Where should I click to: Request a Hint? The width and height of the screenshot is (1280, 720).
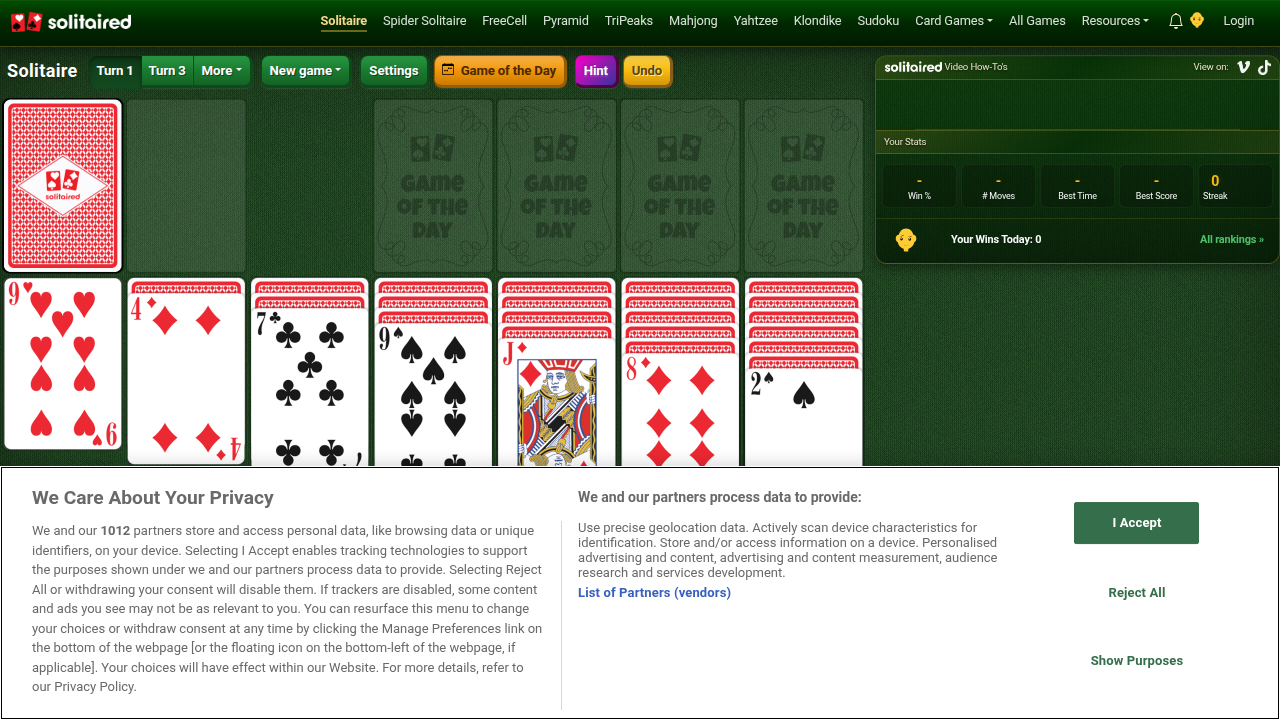(596, 71)
